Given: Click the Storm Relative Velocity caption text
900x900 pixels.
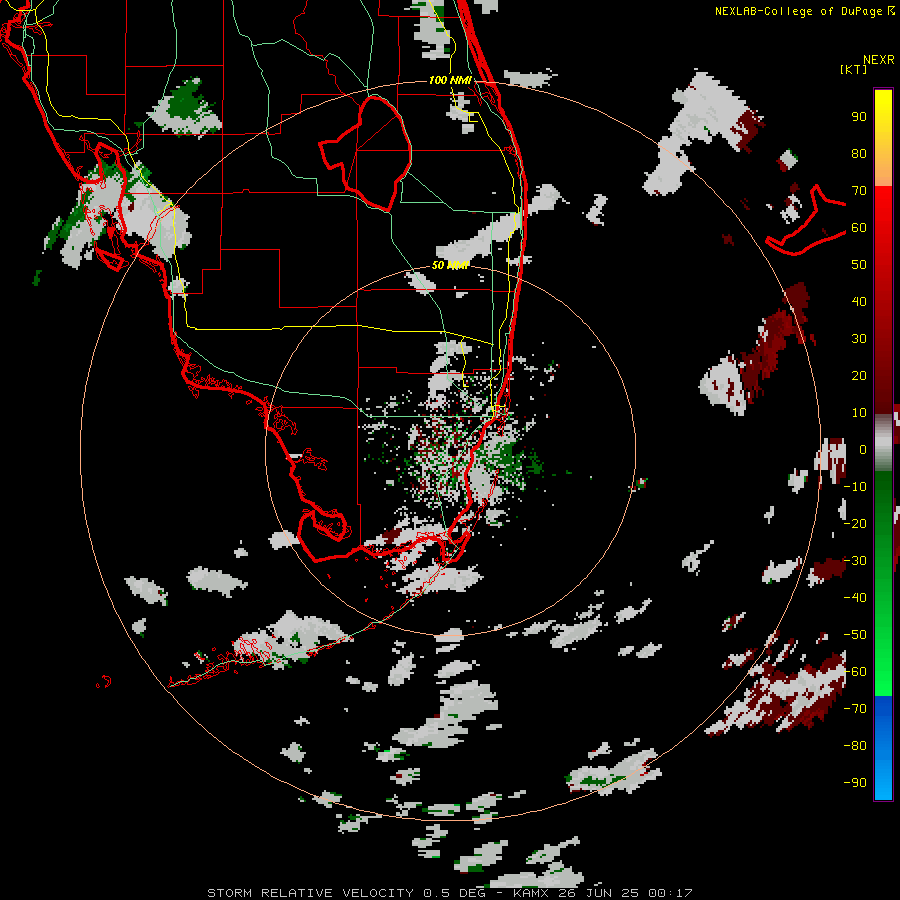Looking at the screenshot, I should (x=449, y=893).
